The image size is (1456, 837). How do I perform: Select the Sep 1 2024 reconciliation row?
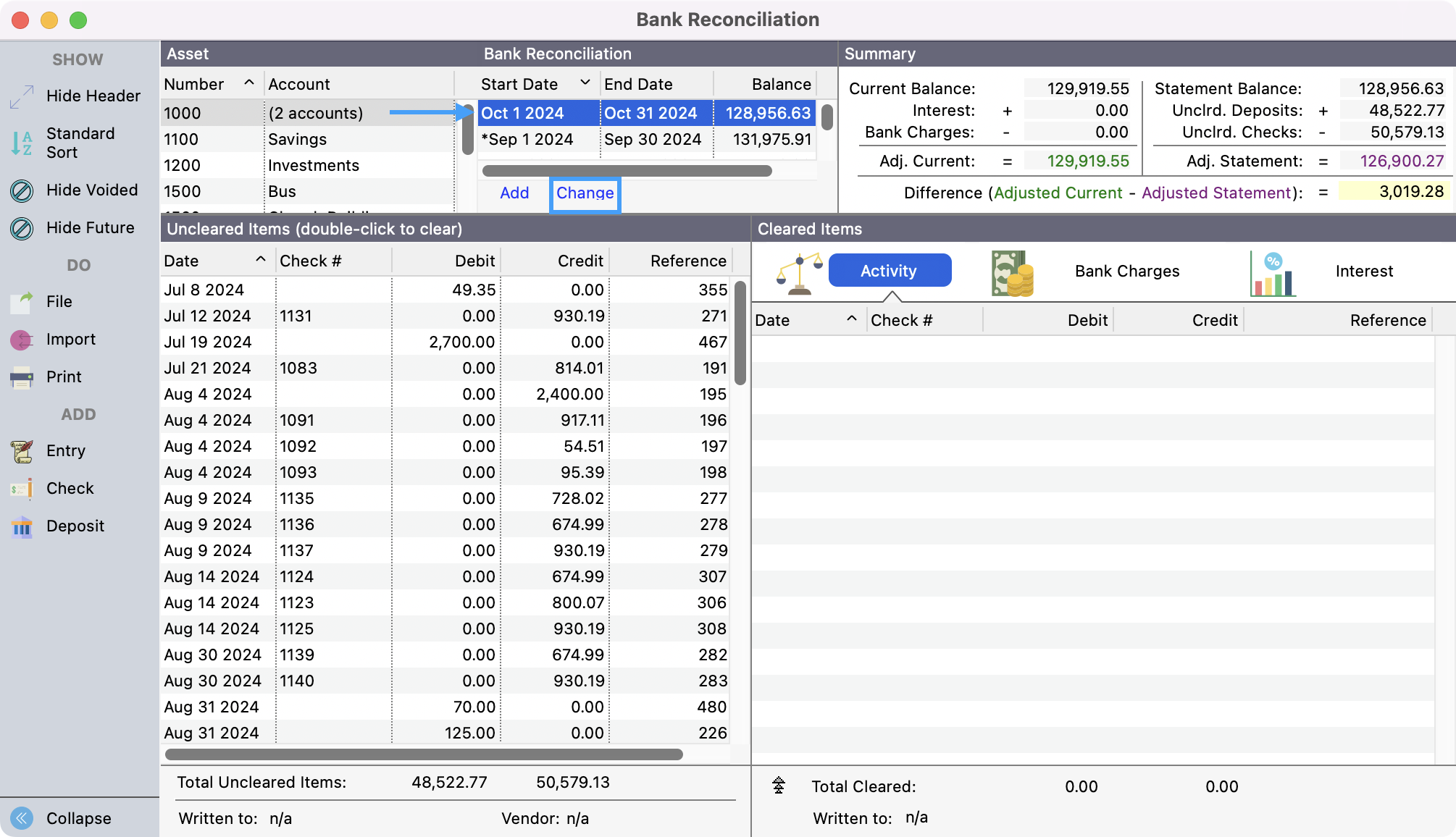click(527, 139)
